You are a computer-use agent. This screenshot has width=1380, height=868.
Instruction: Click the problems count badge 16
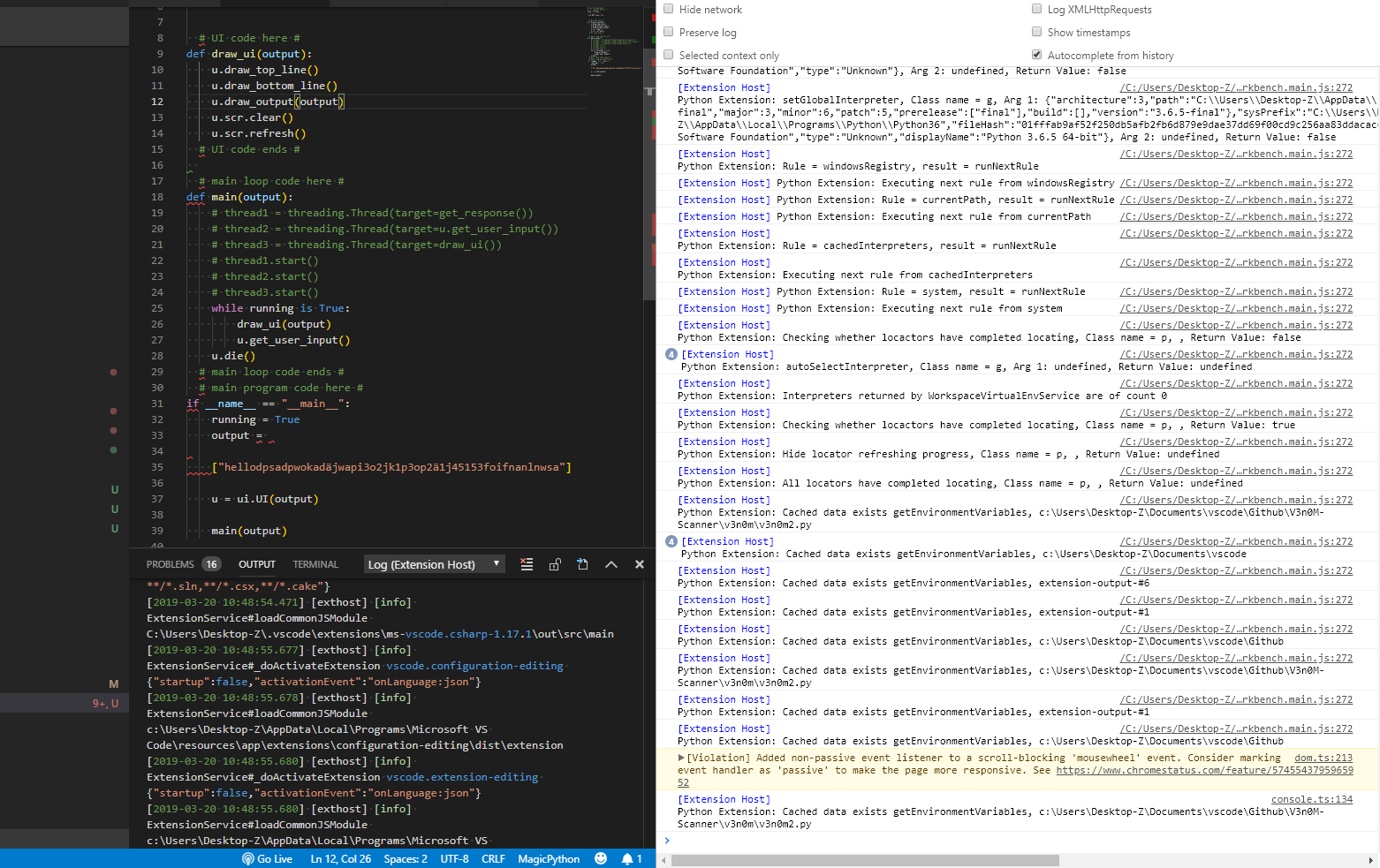point(211,564)
